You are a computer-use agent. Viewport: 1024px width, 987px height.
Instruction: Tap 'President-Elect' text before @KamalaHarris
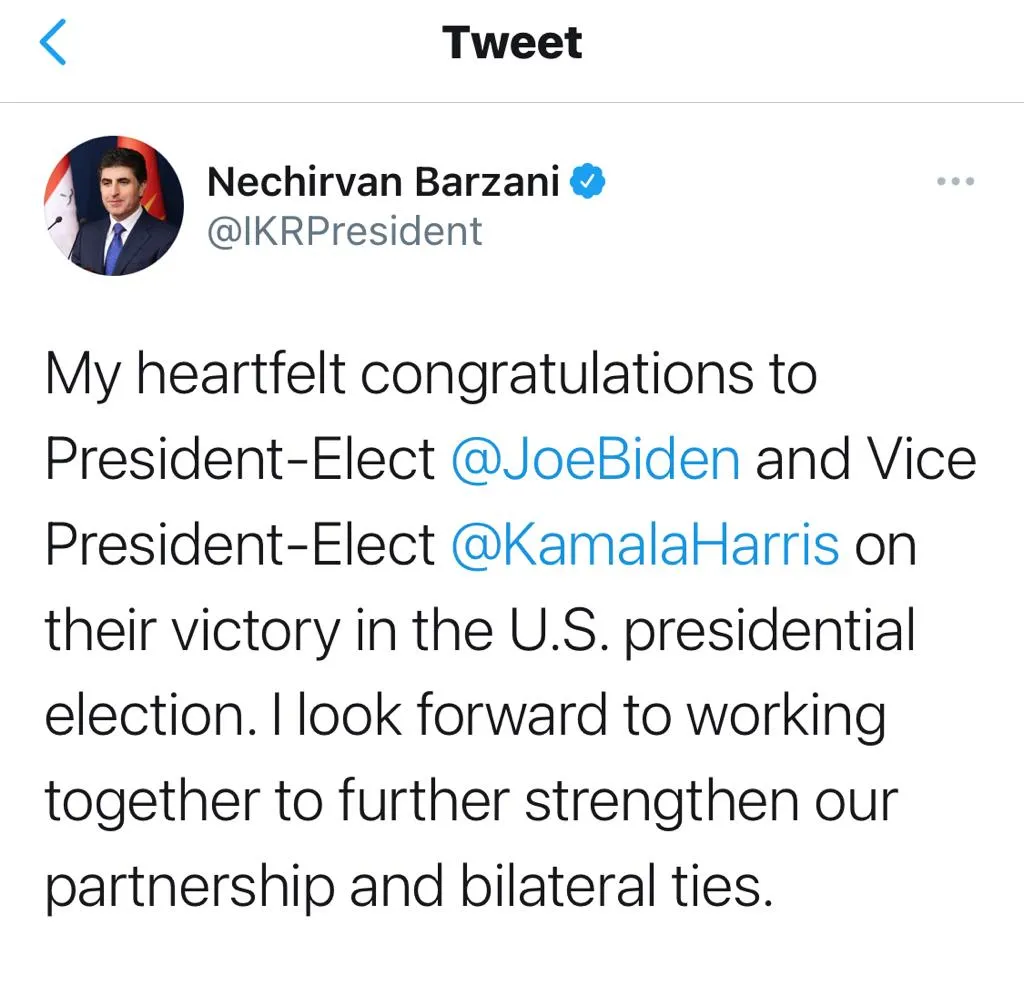[x=240, y=545]
